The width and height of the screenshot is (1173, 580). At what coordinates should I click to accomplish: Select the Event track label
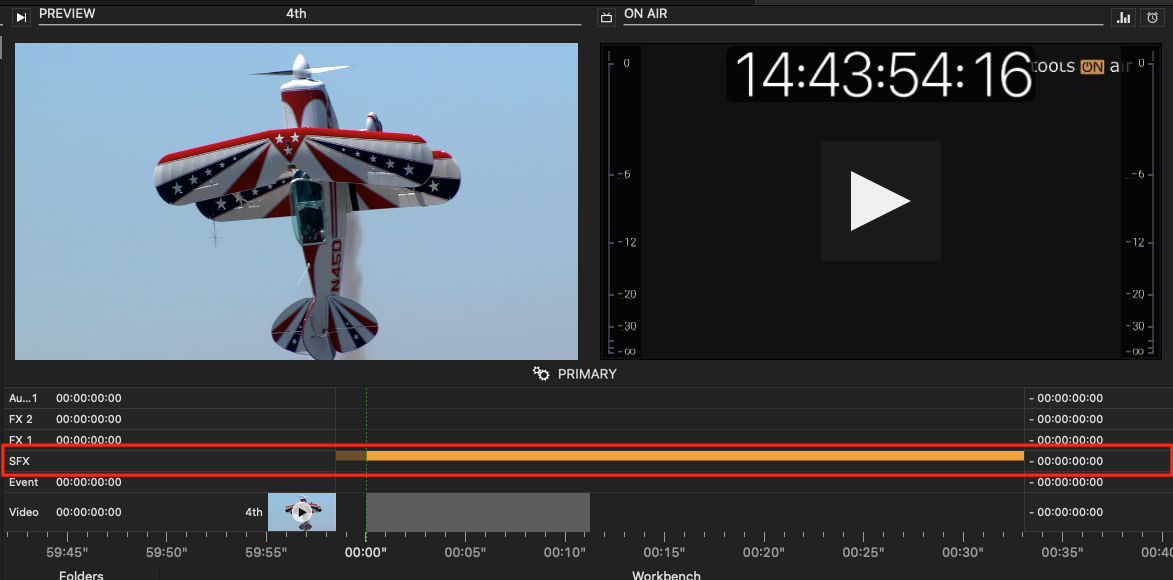click(23, 482)
